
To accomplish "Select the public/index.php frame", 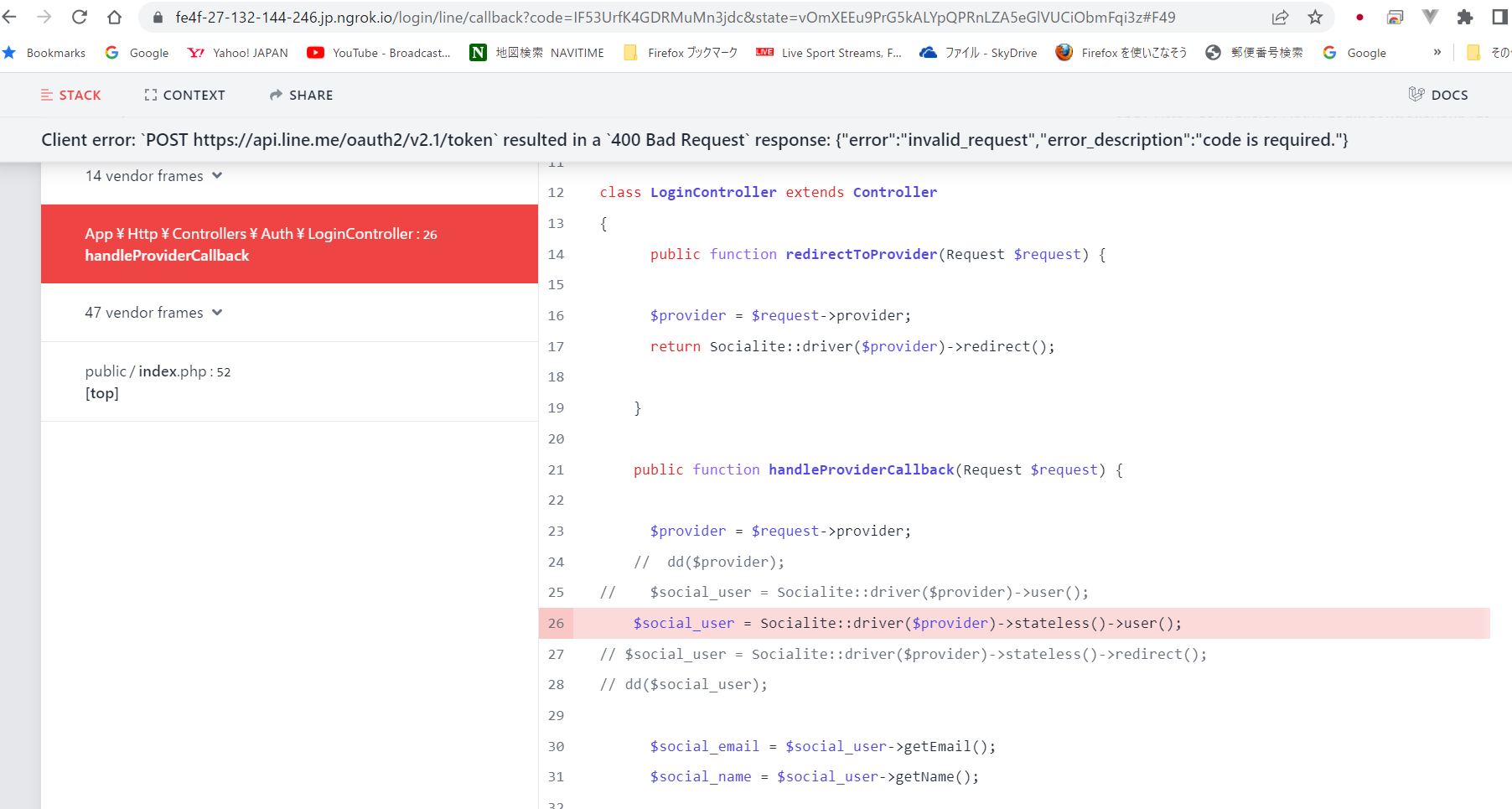I will pos(289,381).
